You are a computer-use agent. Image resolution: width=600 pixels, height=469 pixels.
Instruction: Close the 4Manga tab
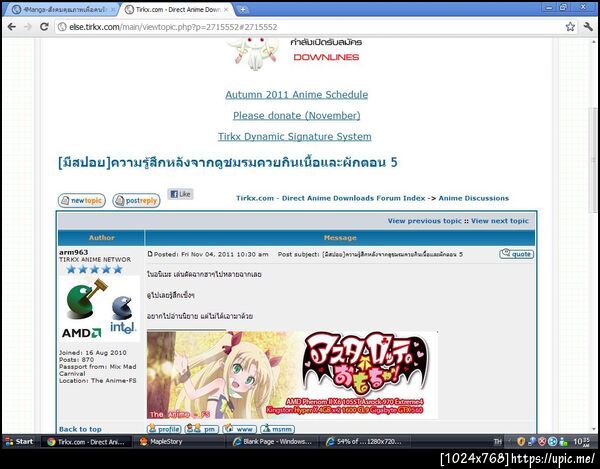(113, 10)
